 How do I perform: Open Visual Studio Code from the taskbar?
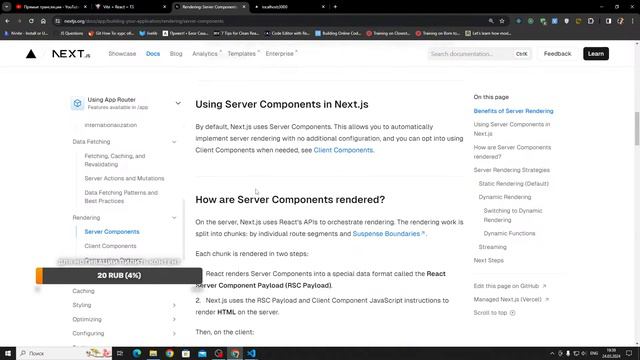coord(251,353)
